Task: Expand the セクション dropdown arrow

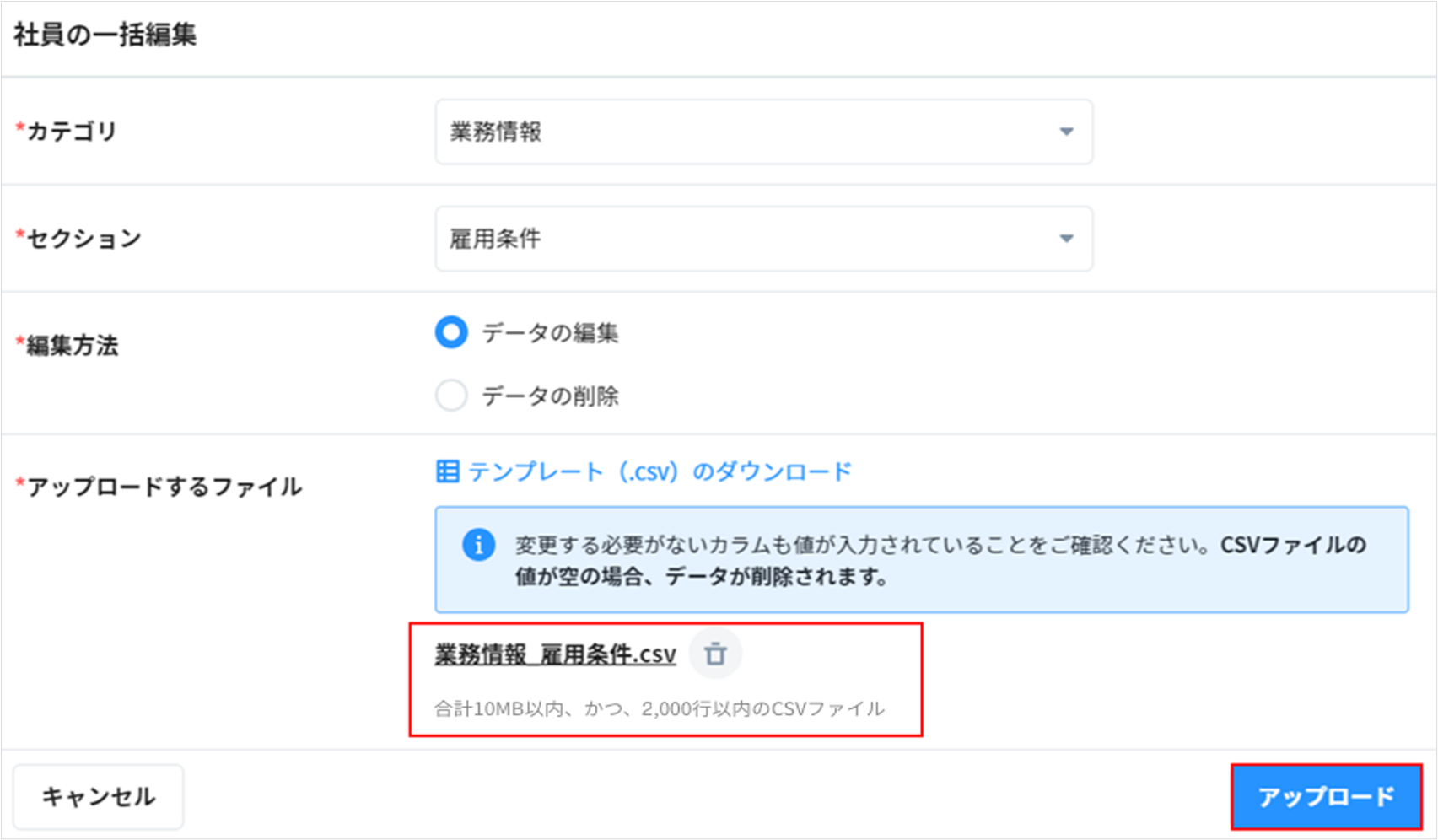Action: point(1066,239)
